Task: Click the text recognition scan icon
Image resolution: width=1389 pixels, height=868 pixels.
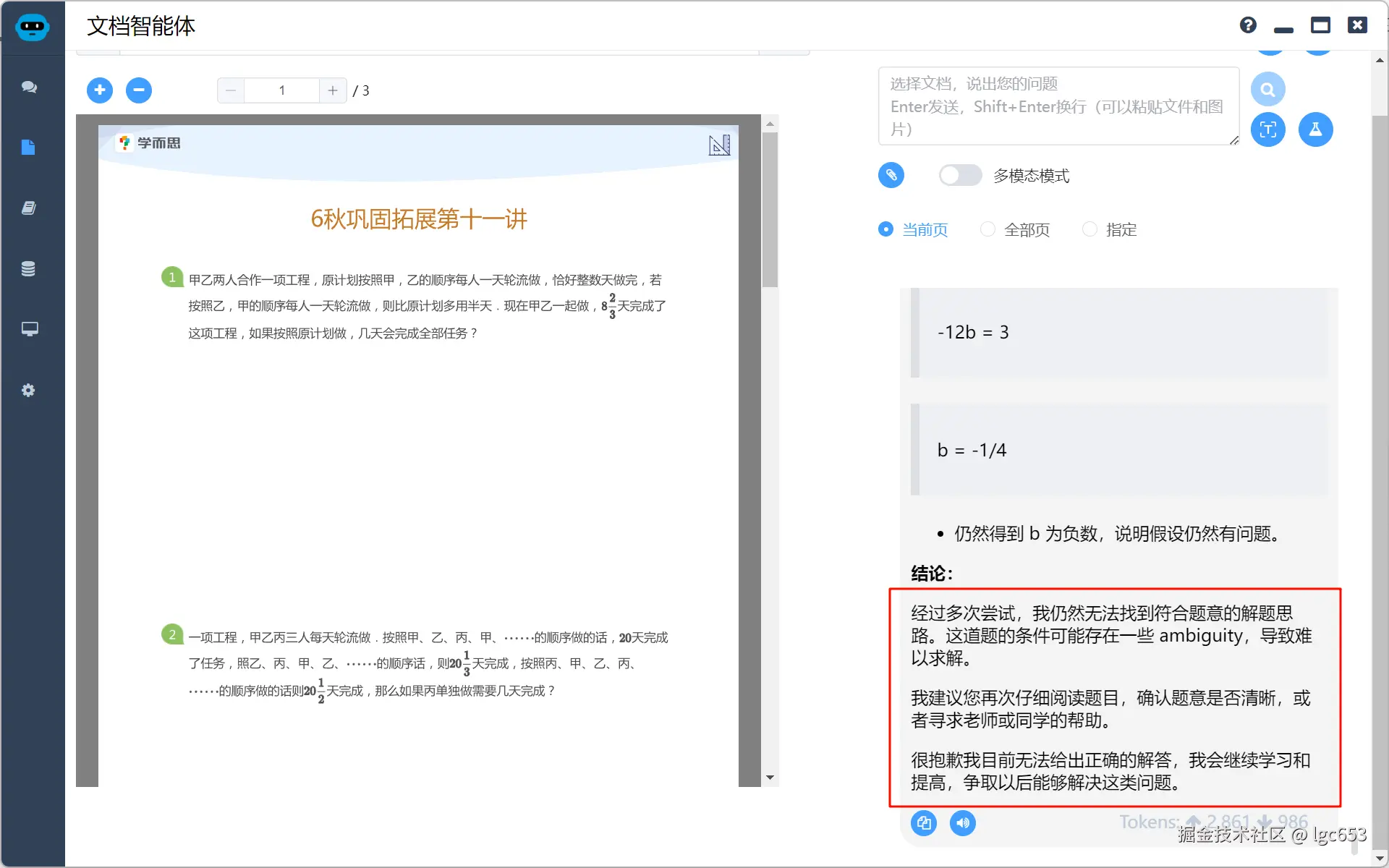Action: click(1267, 129)
